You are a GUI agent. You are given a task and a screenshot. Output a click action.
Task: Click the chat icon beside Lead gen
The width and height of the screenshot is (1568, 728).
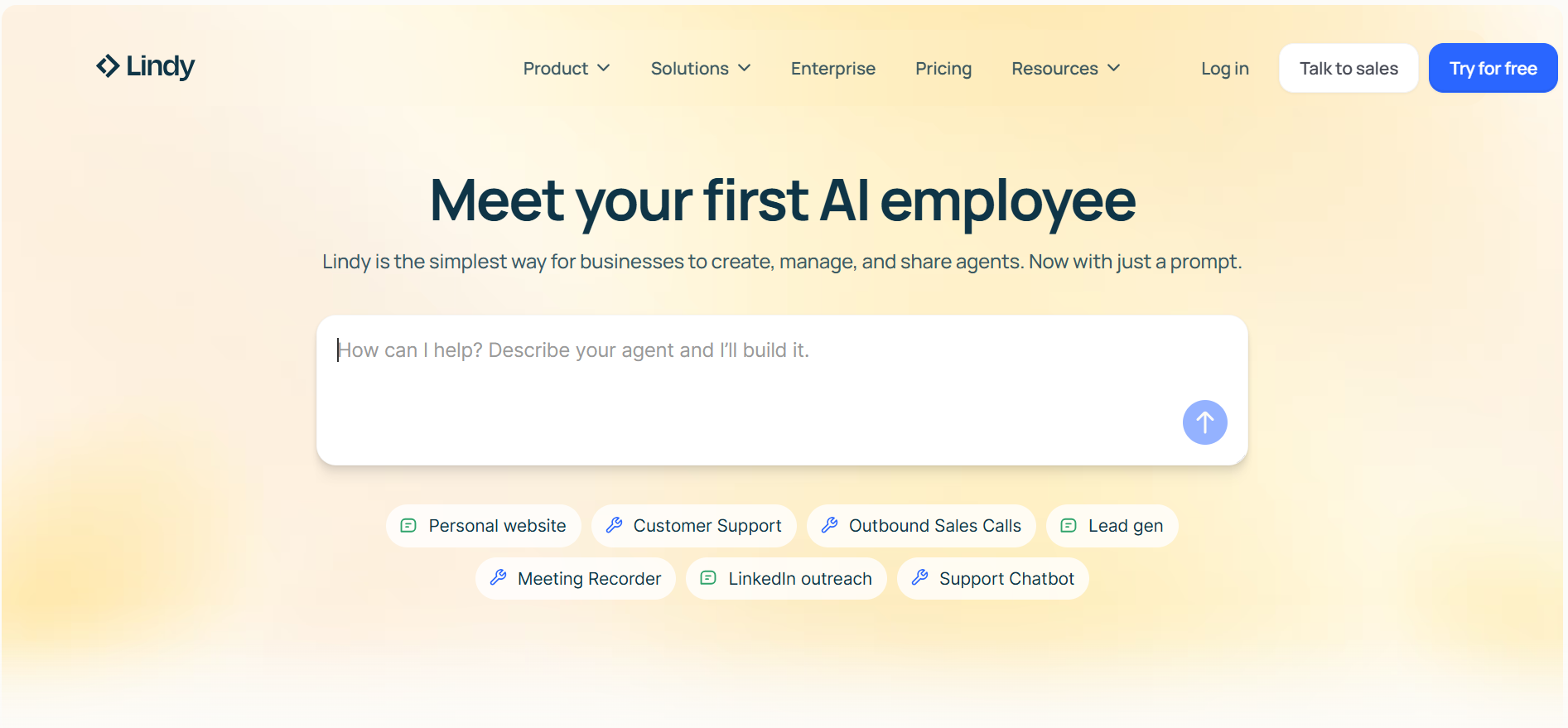(1069, 526)
